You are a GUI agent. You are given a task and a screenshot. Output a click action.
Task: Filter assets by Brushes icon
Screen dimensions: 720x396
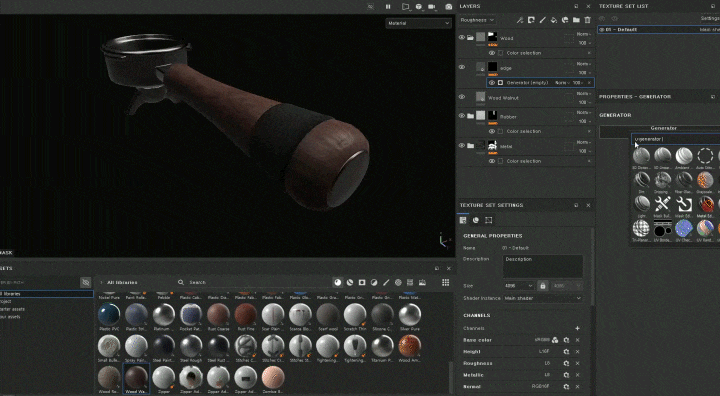click(x=386, y=283)
